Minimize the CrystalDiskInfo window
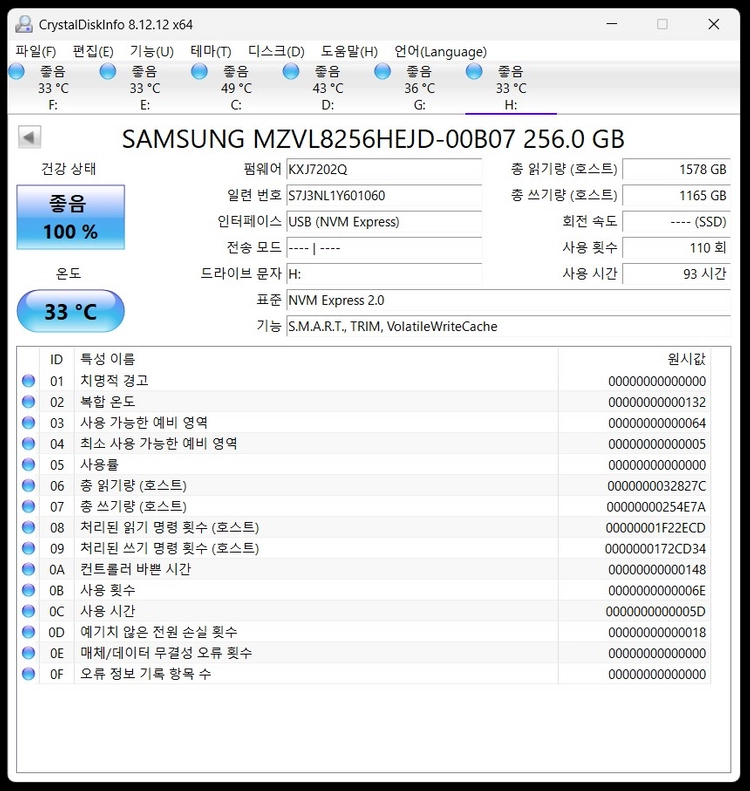This screenshot has width=750, height=791. pos(612,24)
